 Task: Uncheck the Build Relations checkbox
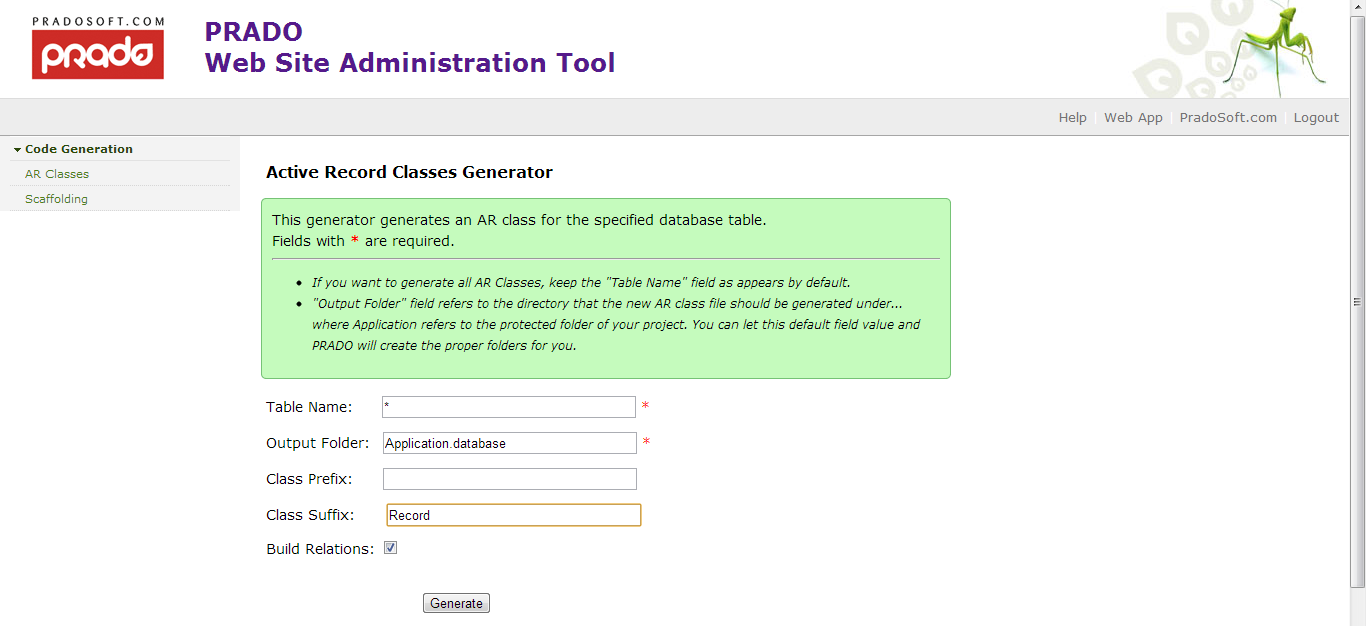391,548
